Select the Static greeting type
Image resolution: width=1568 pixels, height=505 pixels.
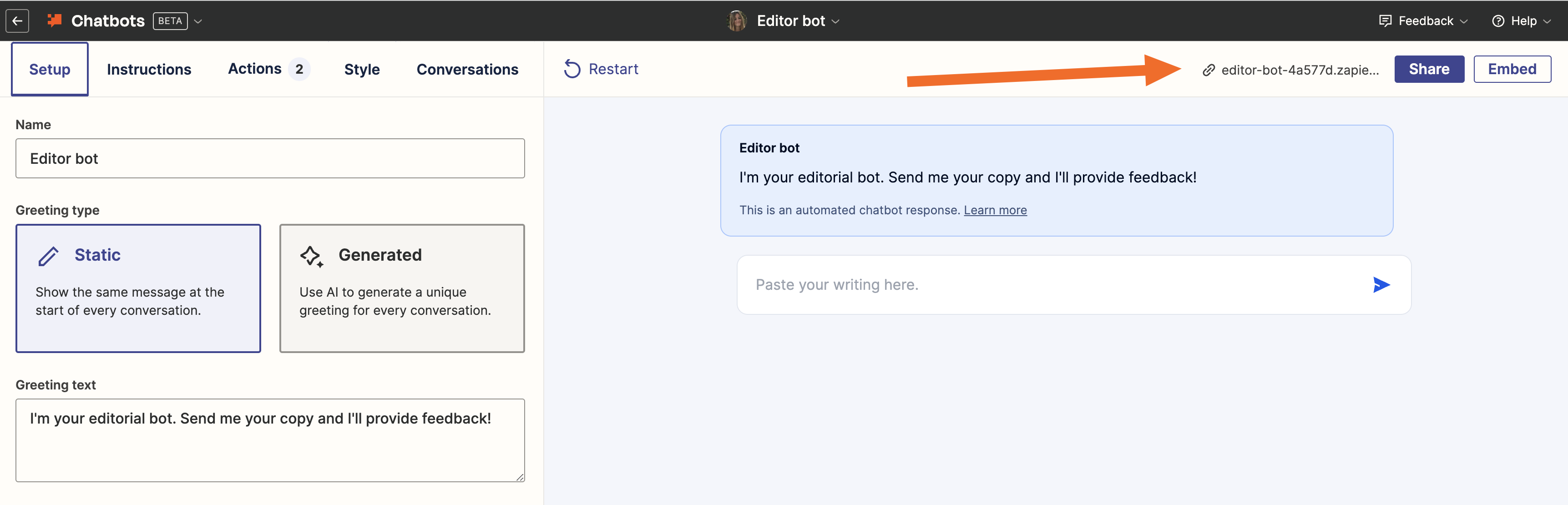[138, 288]
